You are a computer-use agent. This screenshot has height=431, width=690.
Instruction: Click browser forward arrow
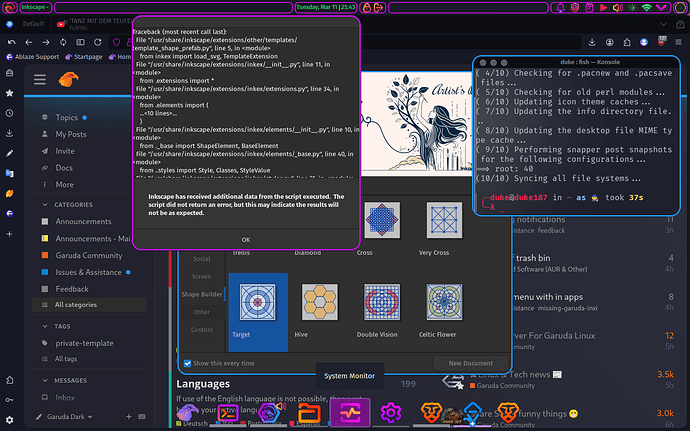46,42
